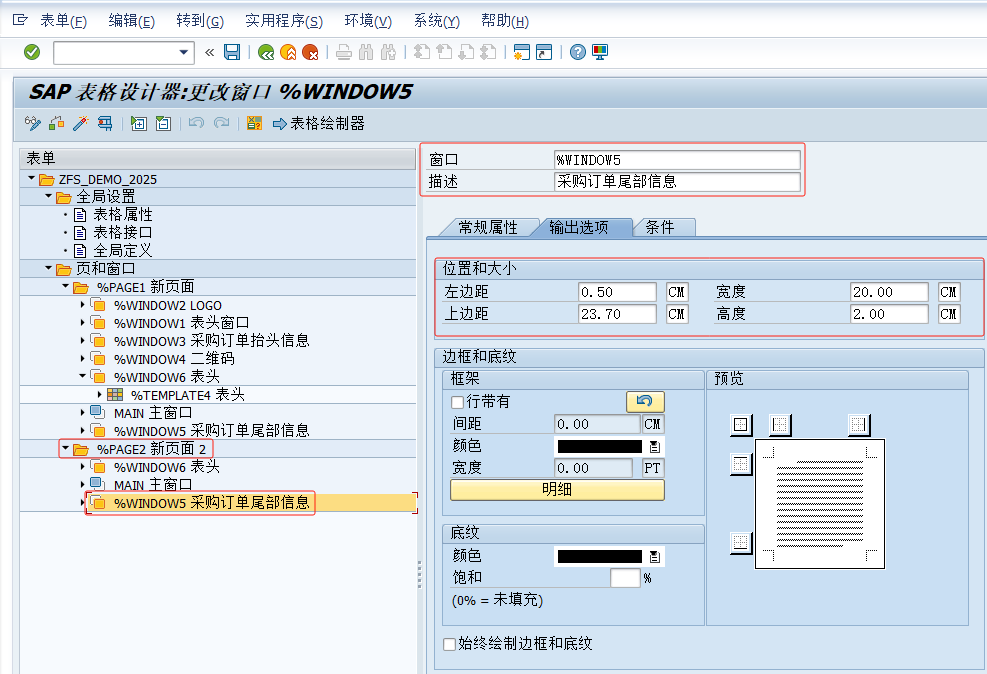Open the 转到(G) menu

pos(200,21)
